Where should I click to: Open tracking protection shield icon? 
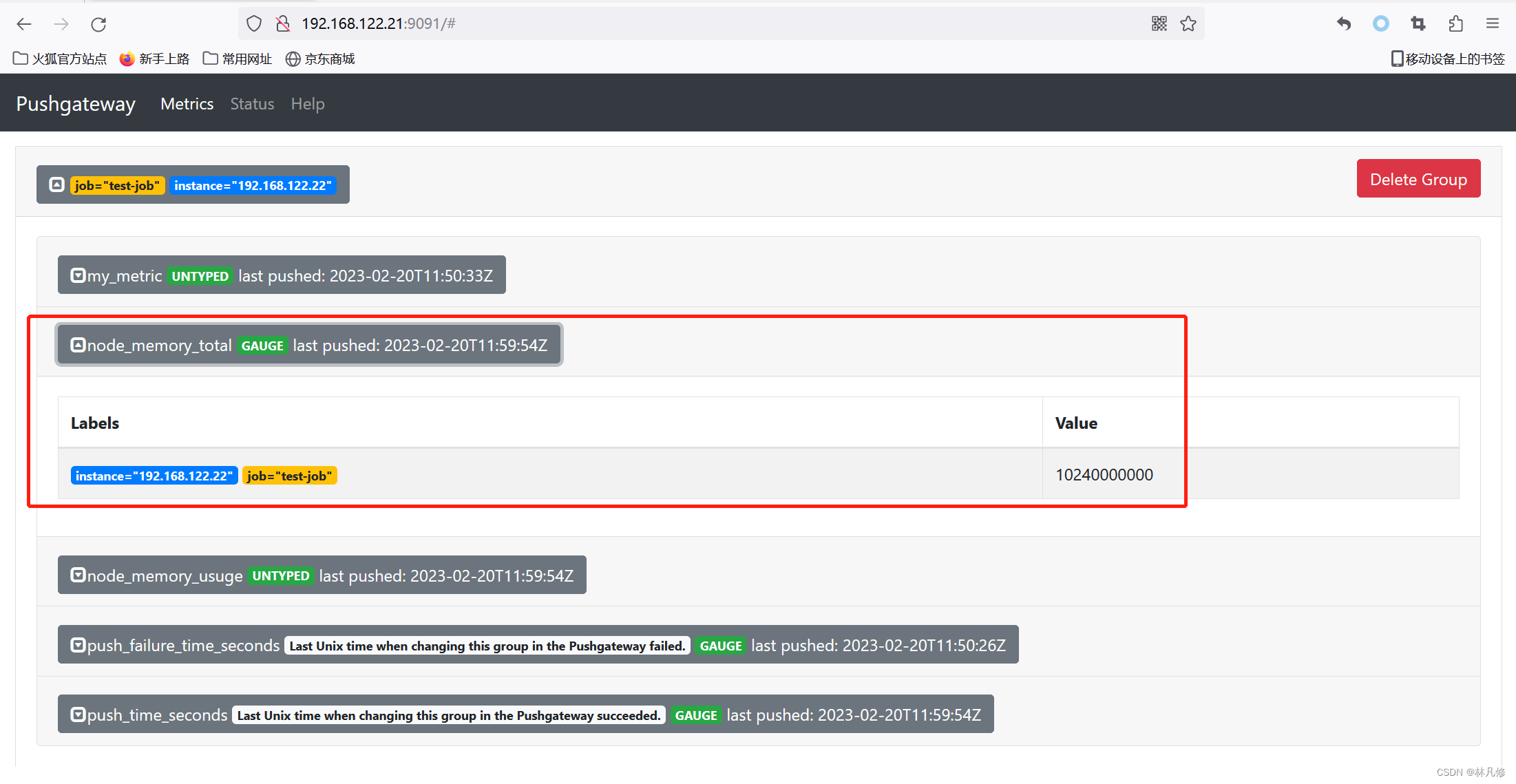[x=254, y=24]
